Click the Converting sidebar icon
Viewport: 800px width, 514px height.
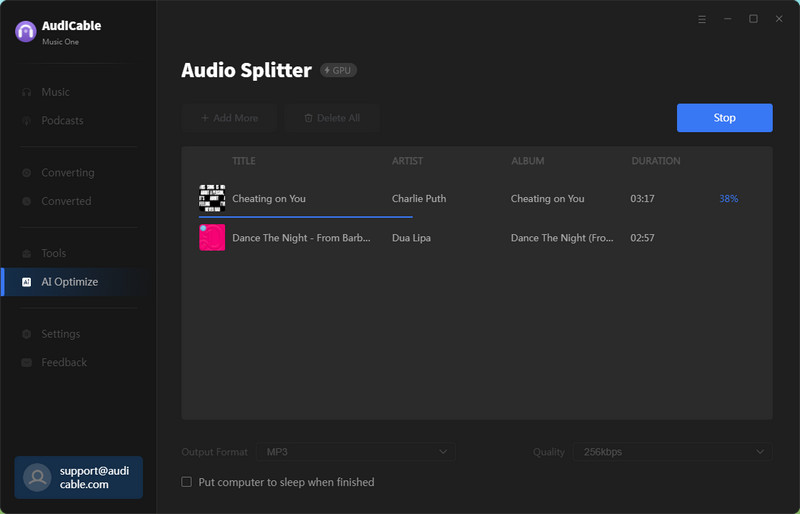click(x=27, y=173)
